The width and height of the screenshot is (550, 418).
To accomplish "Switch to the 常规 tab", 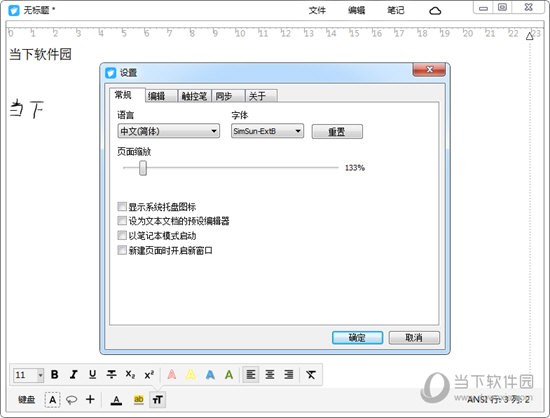I will pyautogui.click(x=127, y=95).
